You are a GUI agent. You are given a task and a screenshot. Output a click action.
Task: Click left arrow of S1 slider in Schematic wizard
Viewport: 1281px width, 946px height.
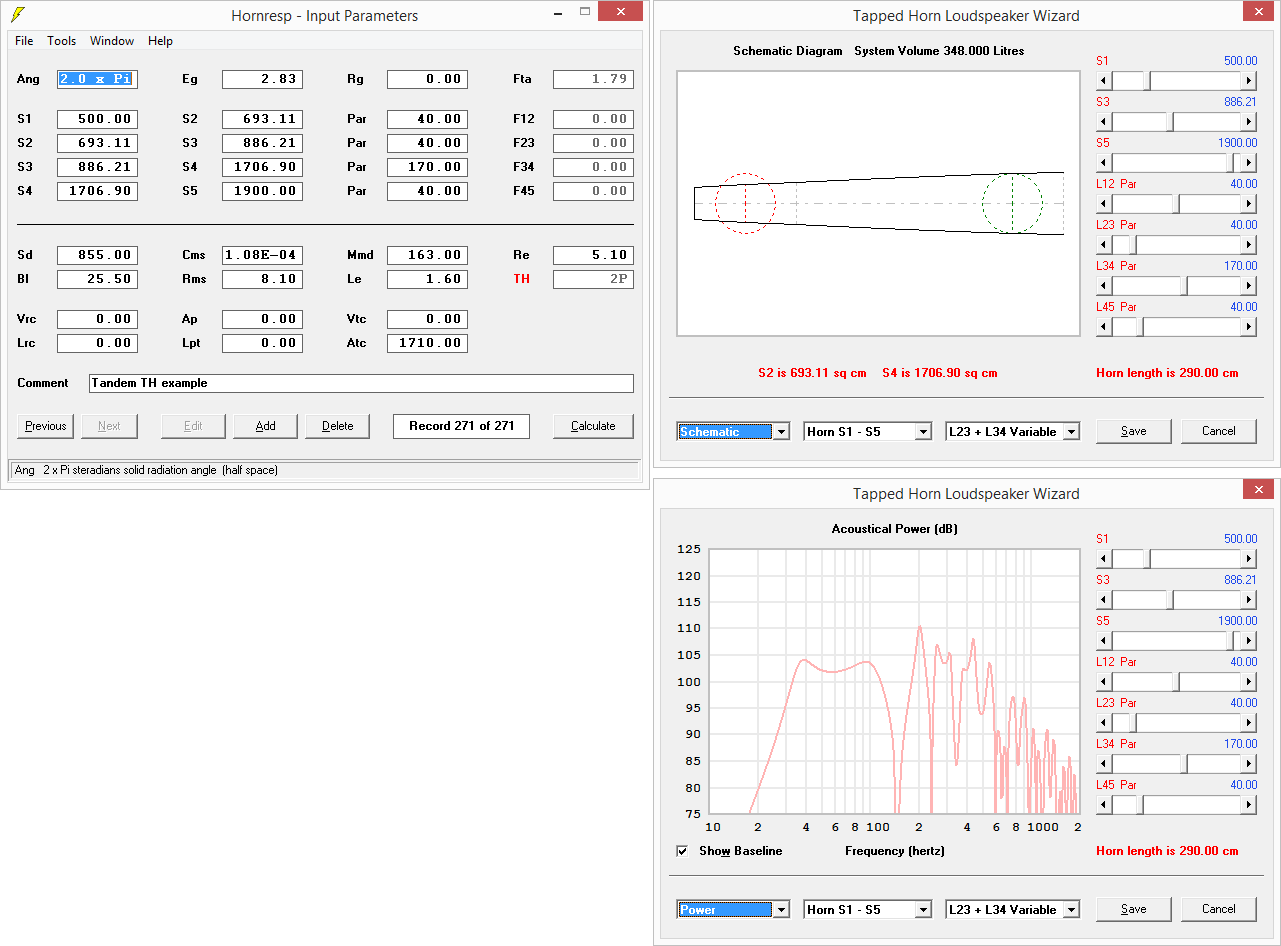coord(1104,81)
